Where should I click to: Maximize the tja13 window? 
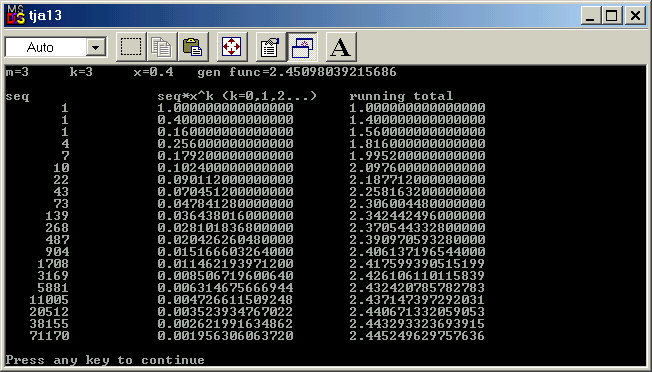(612, 16)
